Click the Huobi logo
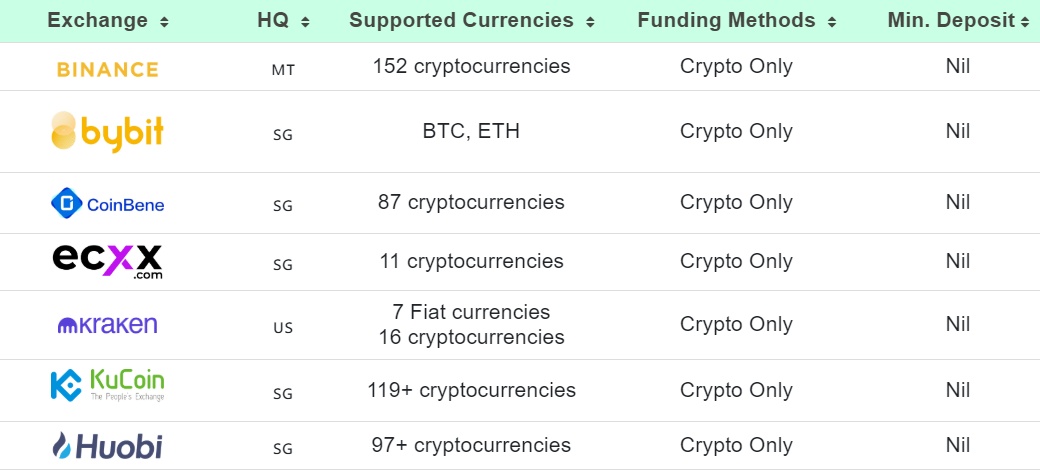Viewport: 1040px width, 471px height. tap(107, 446)
